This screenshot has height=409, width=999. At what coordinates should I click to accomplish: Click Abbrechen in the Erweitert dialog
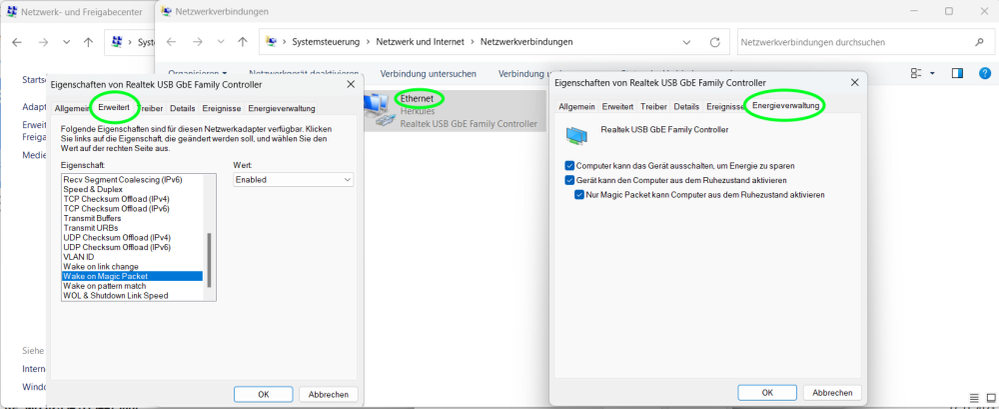coord(328,394)
